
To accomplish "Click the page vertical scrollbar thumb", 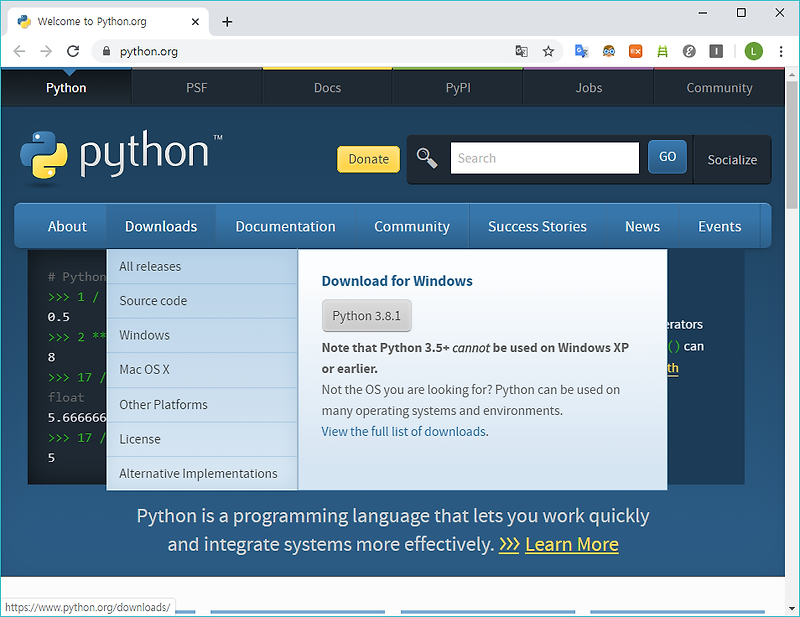I will click(791, 144).
